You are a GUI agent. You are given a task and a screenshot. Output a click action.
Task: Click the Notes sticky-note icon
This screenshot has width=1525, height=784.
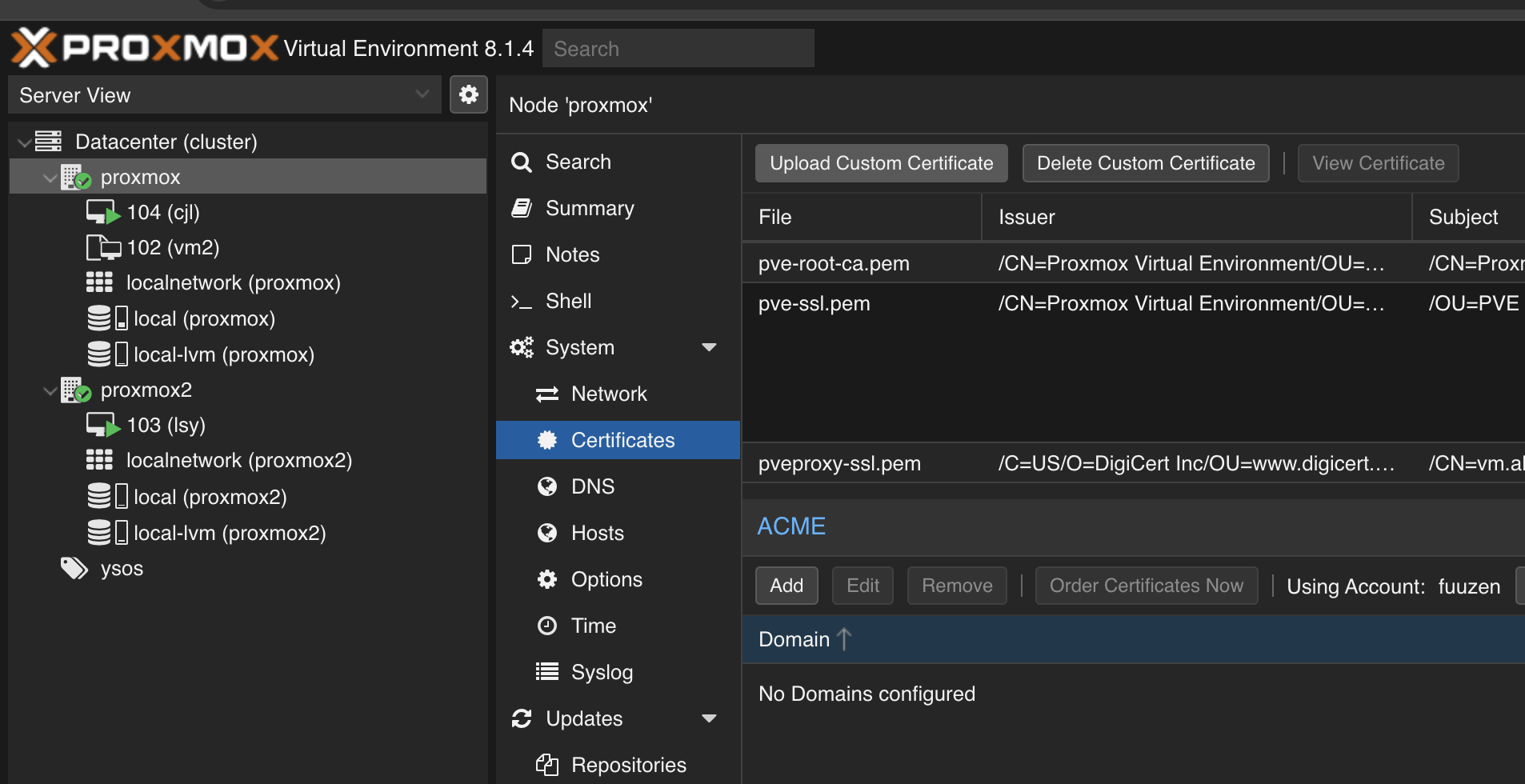pos(522,255)
